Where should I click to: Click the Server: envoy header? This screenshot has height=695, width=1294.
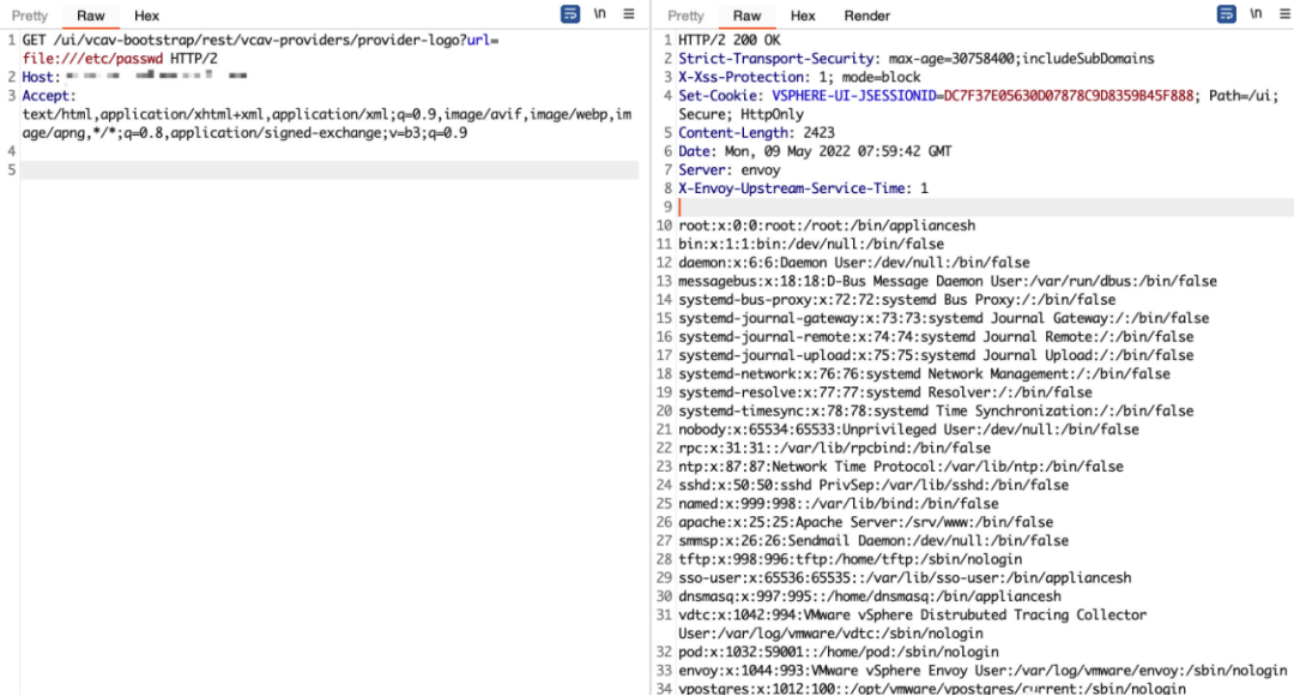(732, 170)
